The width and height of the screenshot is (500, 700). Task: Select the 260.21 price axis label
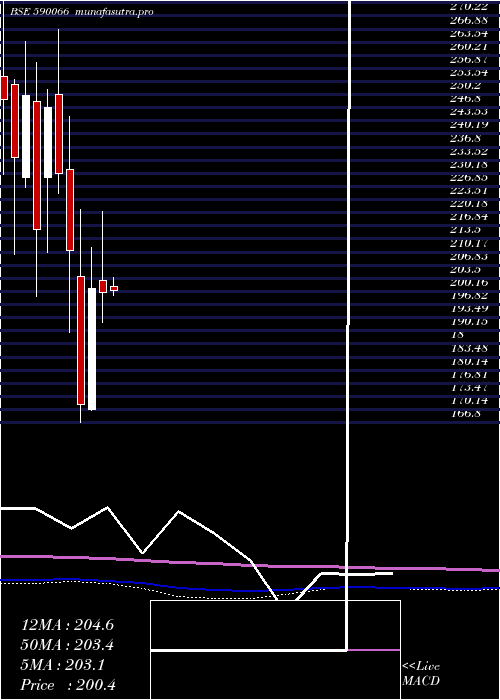pos(469,46)
